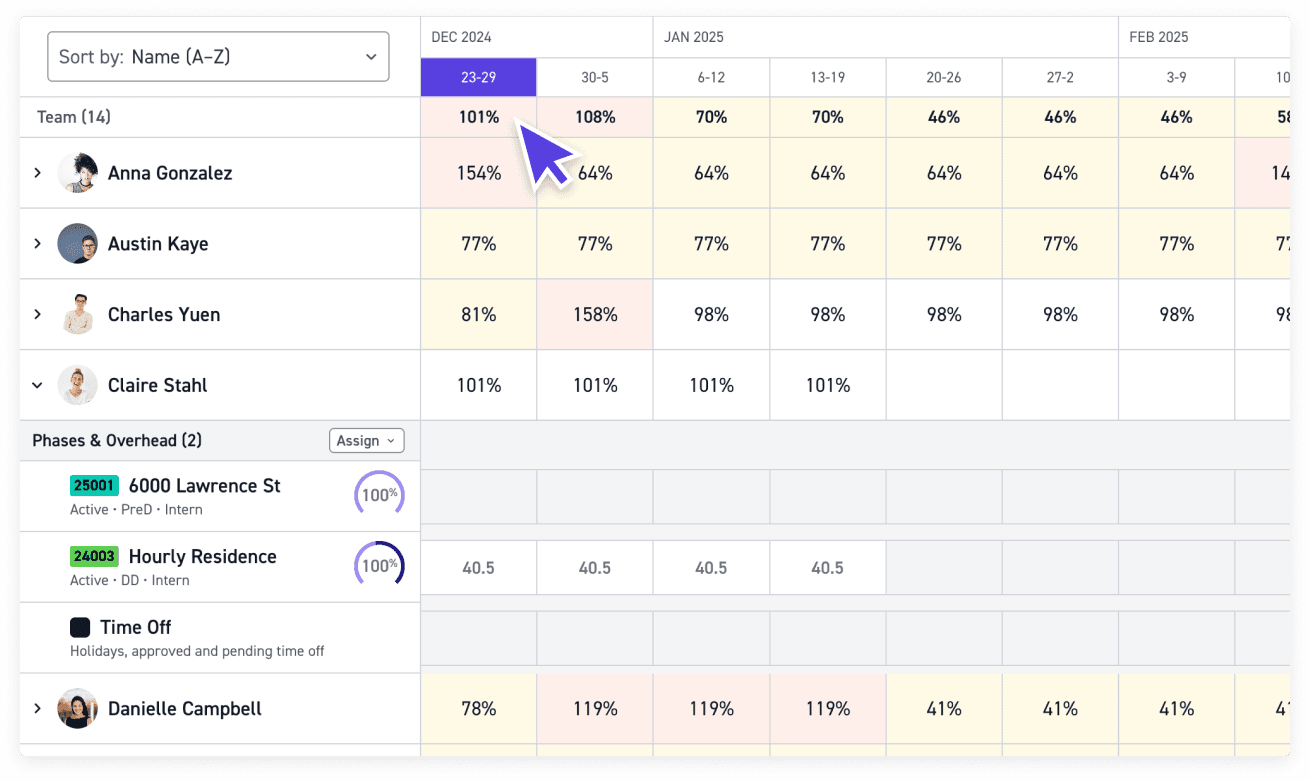Expand Danielle Campbell's row
Viewport: 1310px width, 781px height.
click(38, 708)
